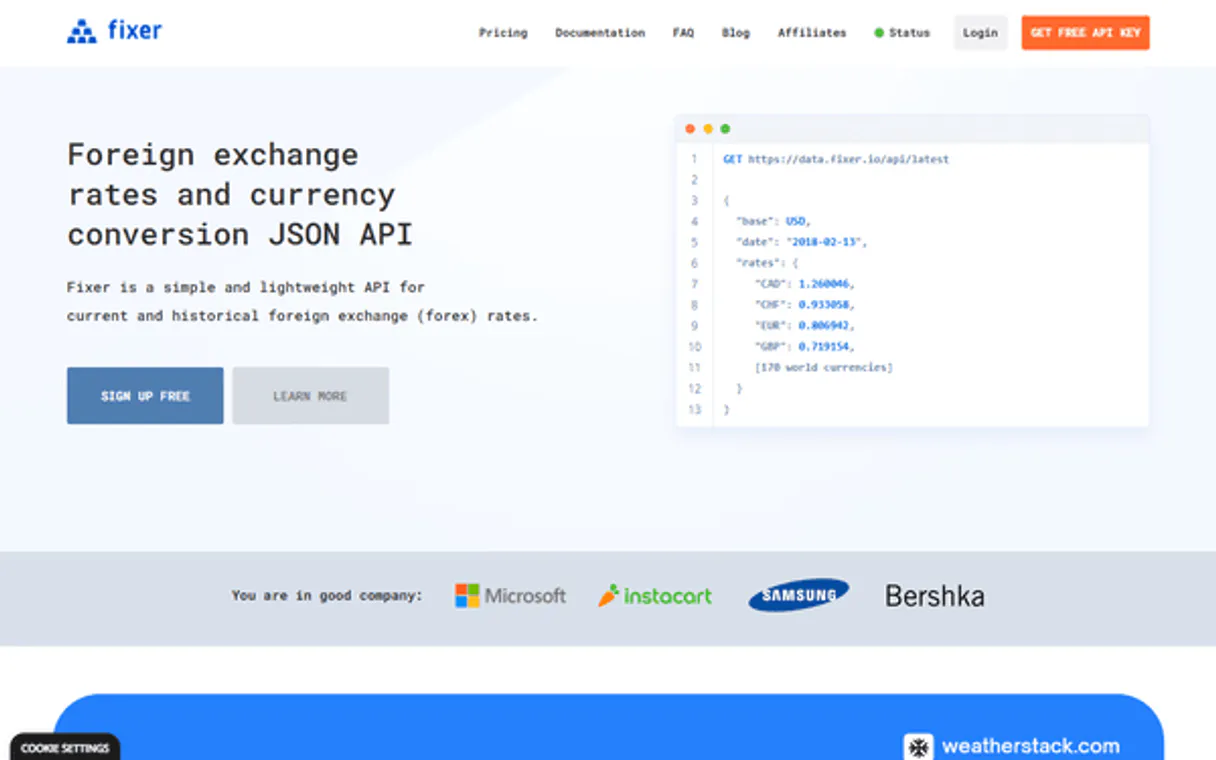Click the Samsung oval logo
The width and height of the screenshot is (1216, 760).
797,595
